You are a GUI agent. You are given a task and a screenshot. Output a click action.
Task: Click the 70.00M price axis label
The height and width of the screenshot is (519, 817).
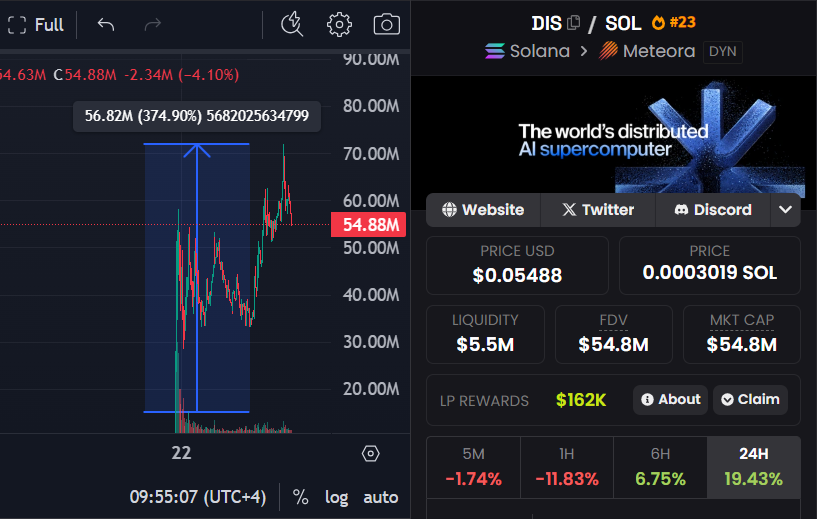[371, 154]
